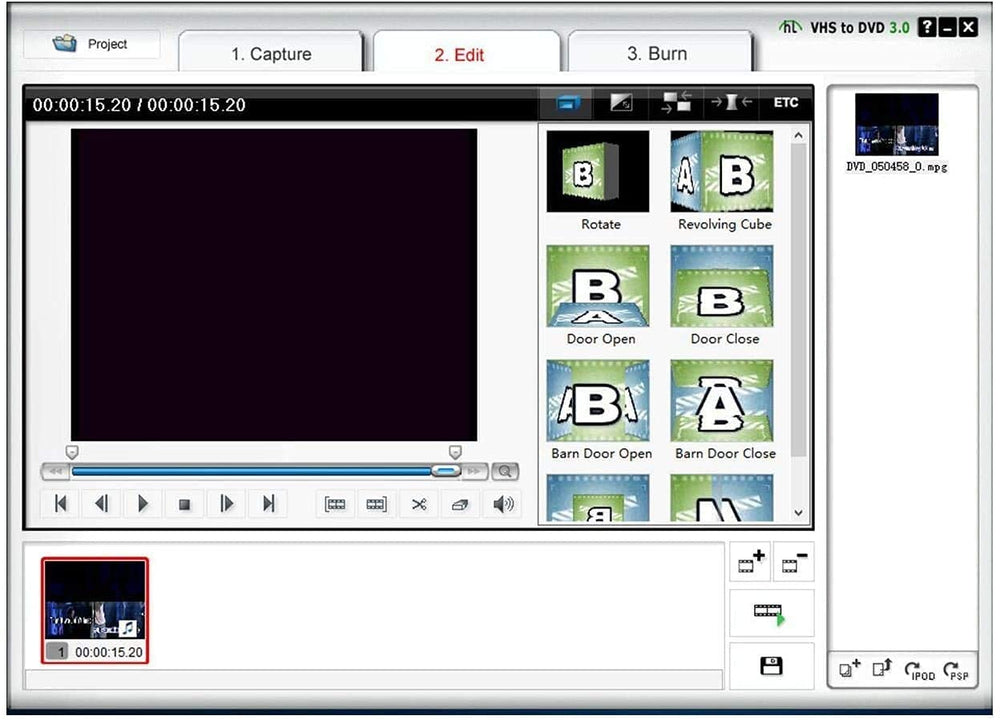Open the speaker volume control icon
The width and height of the screenshot is (1000, 720).
pos(502,504)
